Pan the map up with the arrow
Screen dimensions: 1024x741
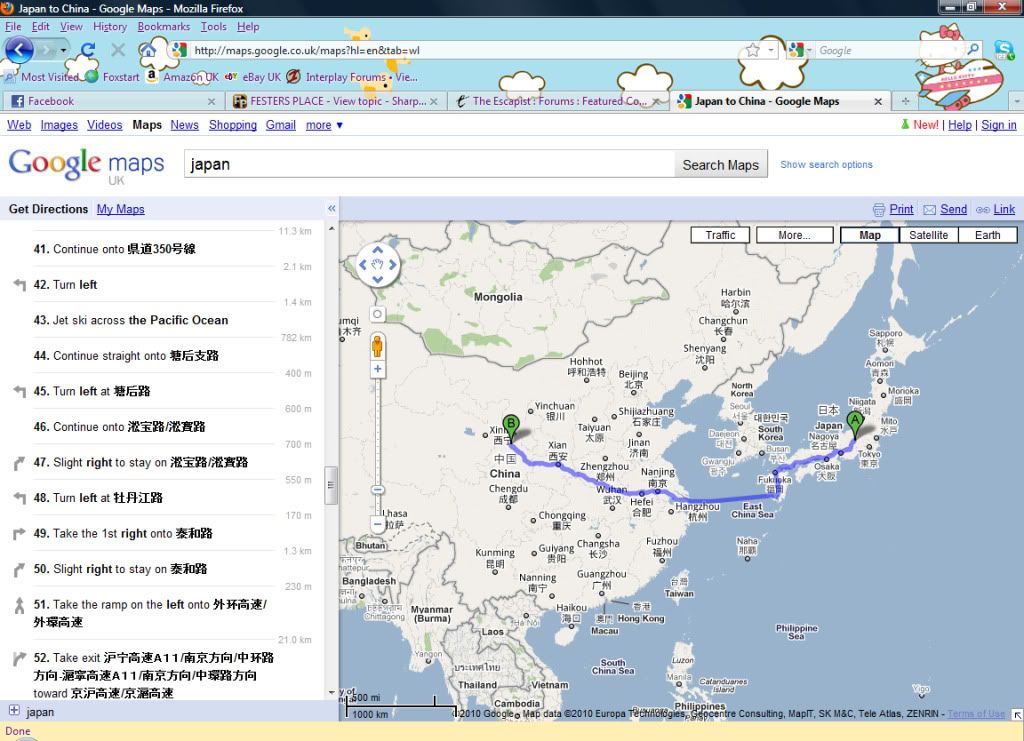pos(377,250)
